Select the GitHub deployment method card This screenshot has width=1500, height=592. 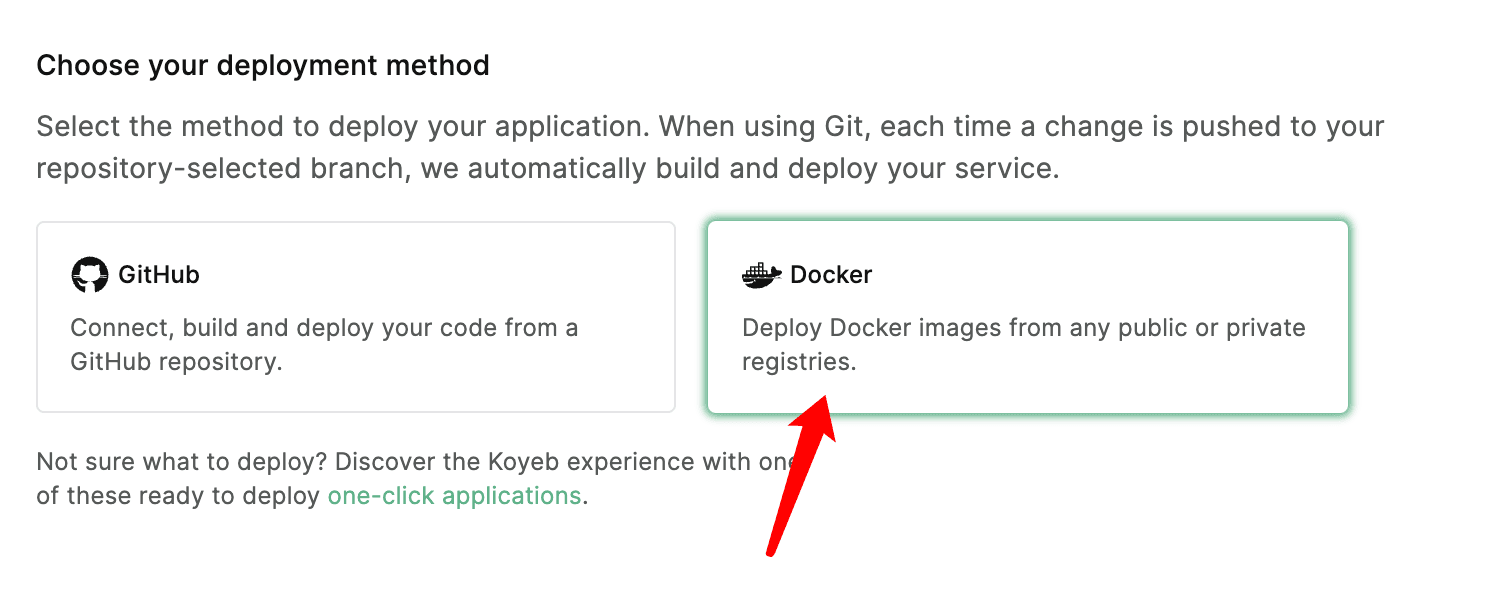click(356, 317)
